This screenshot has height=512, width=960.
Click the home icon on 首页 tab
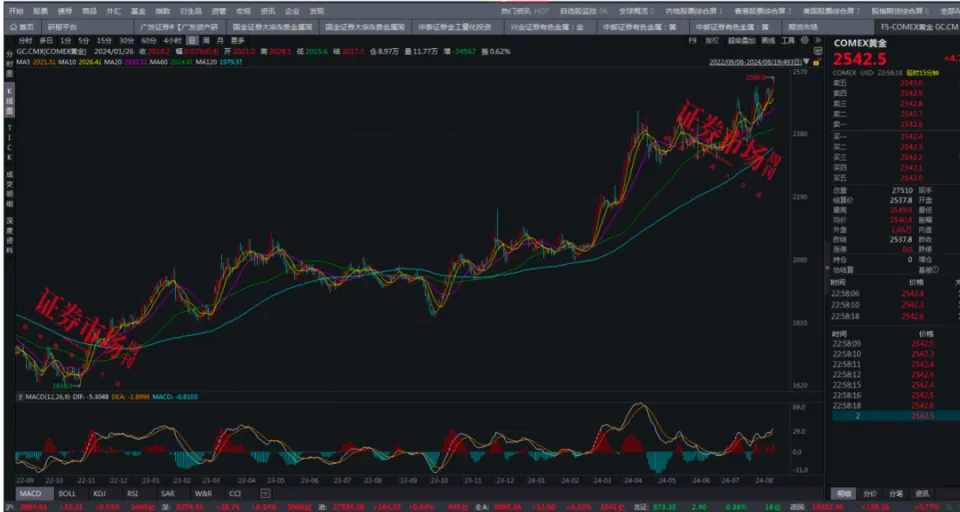[12, 27]
